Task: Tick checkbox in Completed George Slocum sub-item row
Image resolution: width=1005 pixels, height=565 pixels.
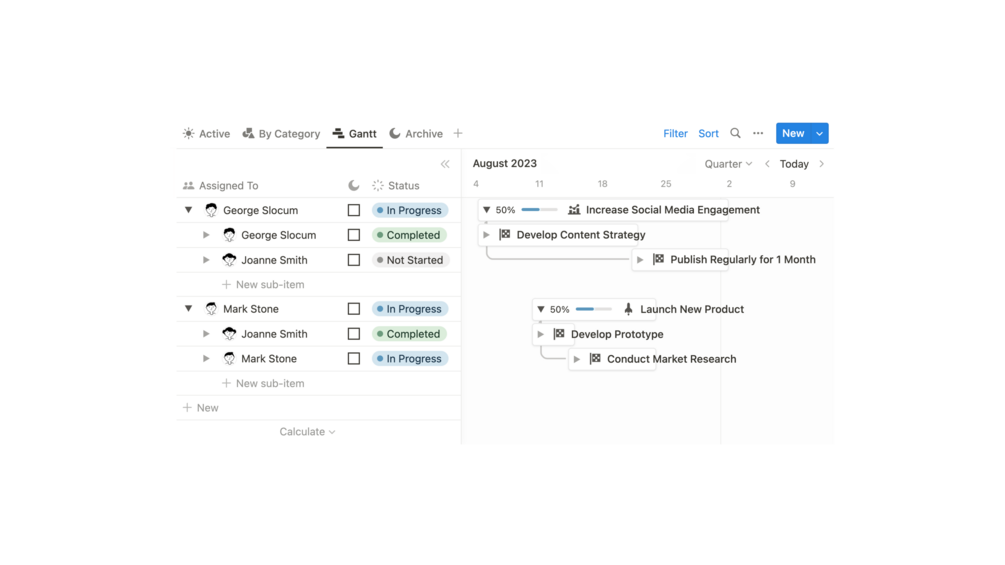Action: [x=354, y=235]
